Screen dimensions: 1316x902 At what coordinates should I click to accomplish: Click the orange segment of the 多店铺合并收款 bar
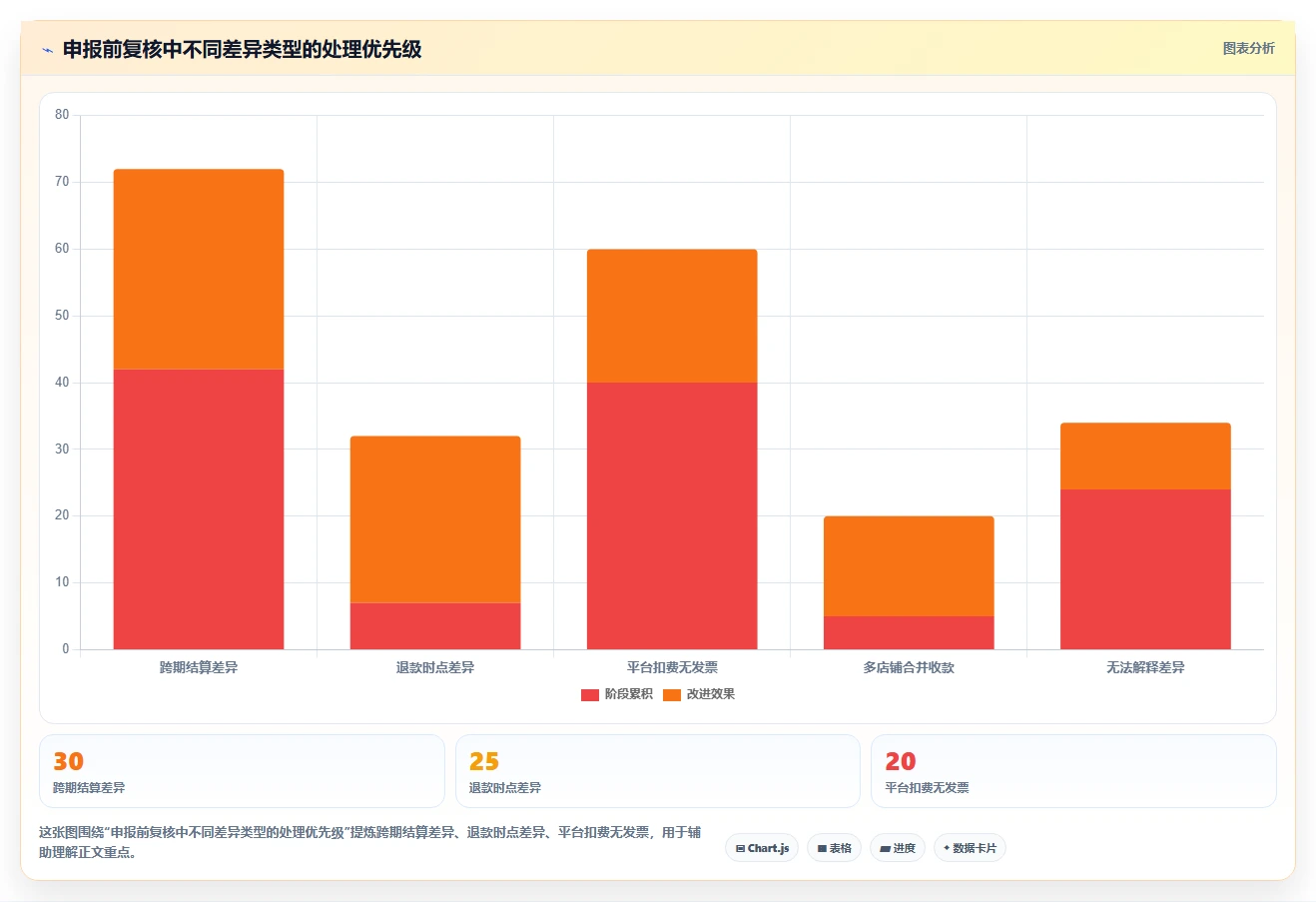[x=909, y=566]
